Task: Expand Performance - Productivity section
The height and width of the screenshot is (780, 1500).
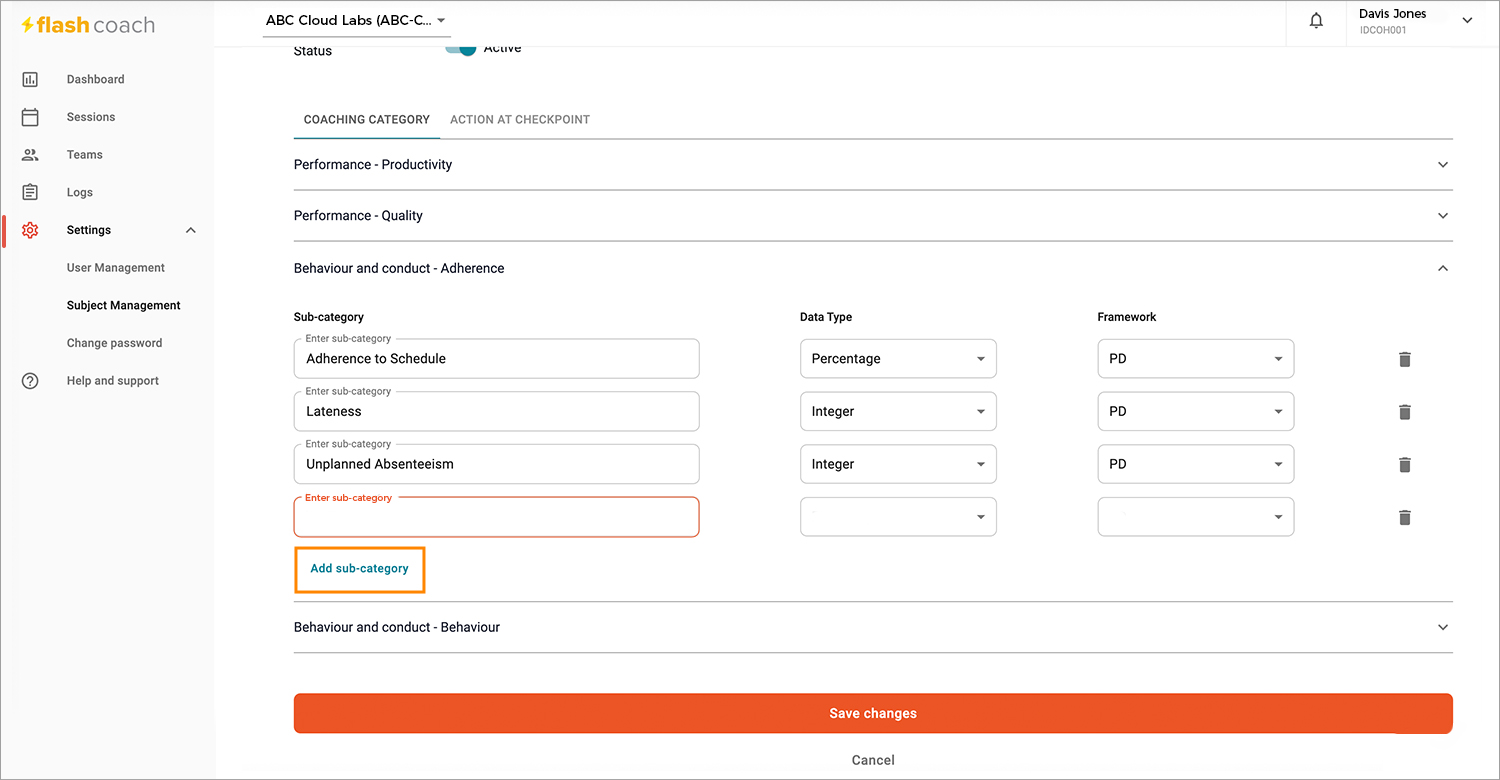Action: pos(873,164)
